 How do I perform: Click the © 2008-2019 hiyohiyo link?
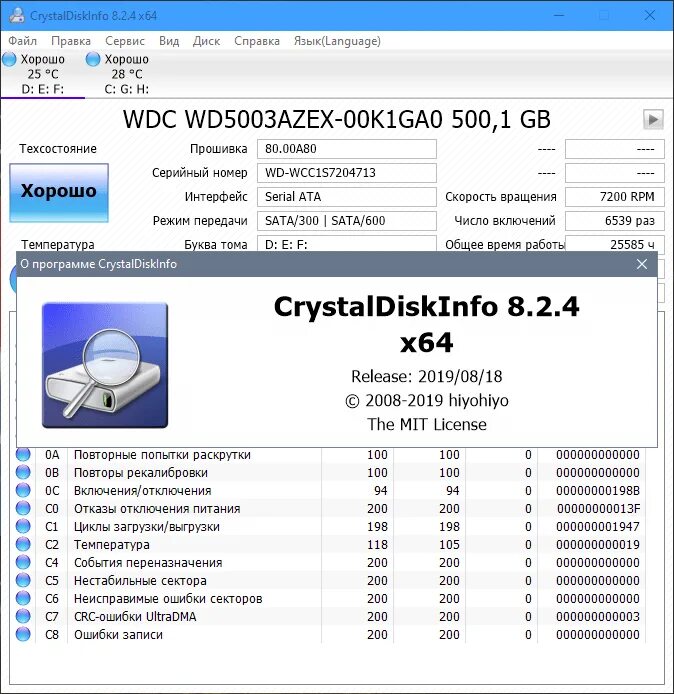pos(427,401)
